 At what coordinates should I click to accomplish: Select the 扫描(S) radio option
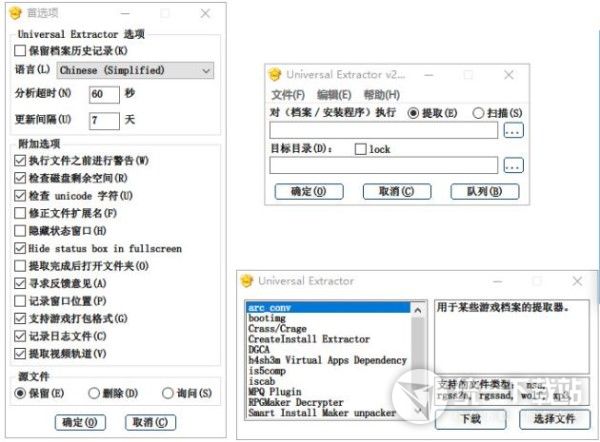[478, 113]
